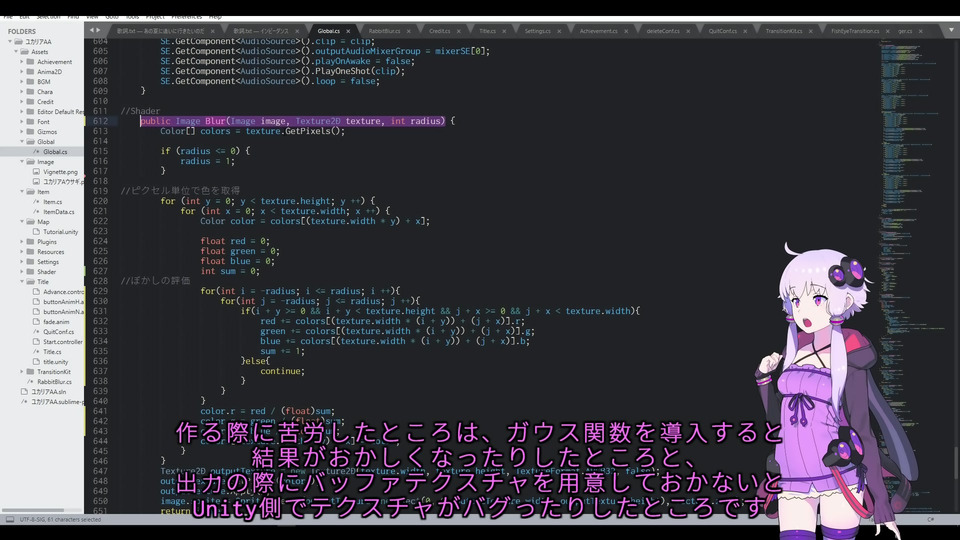Click the Chara folder icon
This screenshot has height=540, width=960.
pos(31,92)
